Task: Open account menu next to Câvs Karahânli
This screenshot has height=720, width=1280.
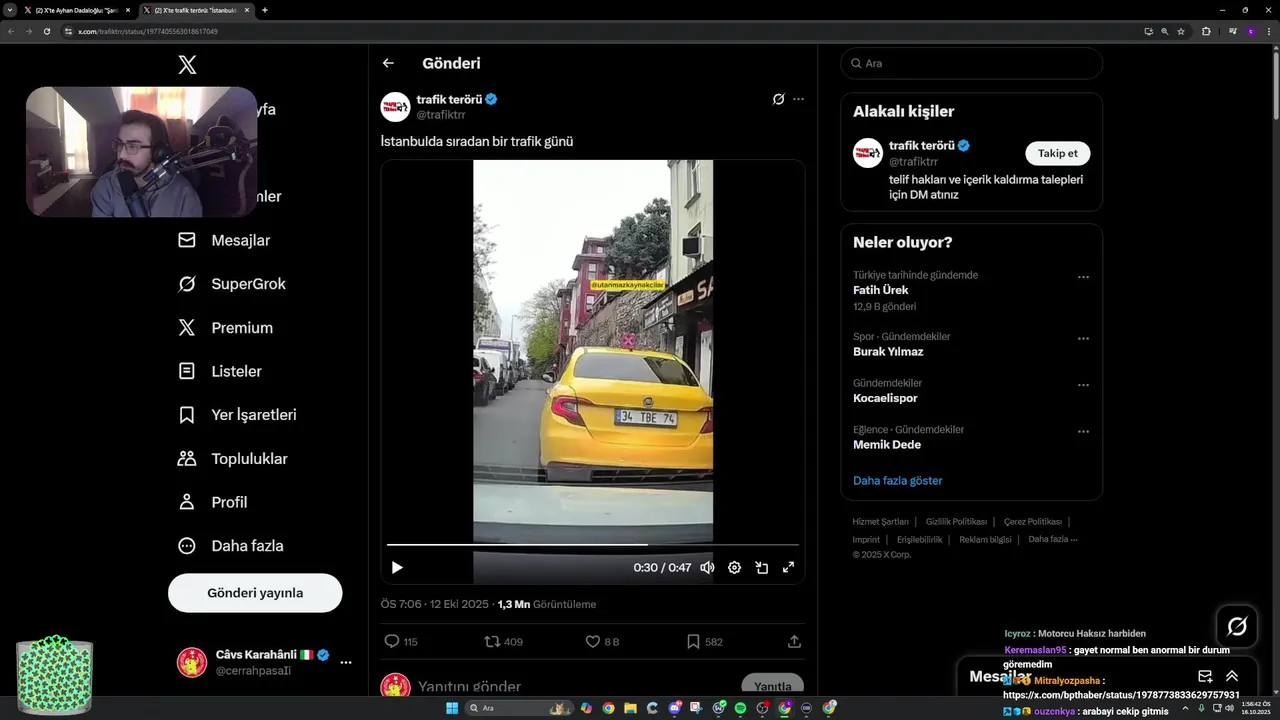Action: click(346, 662)
